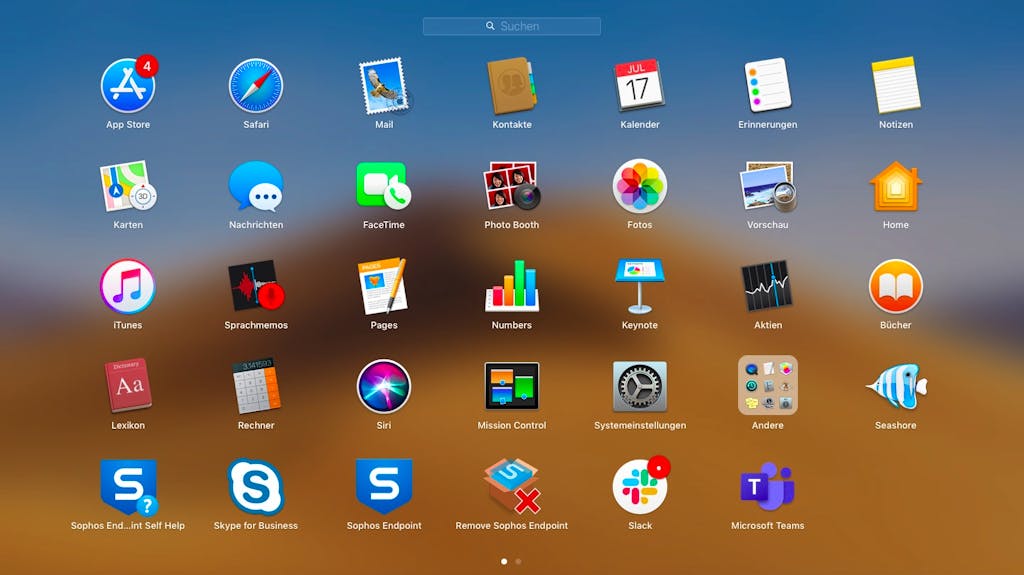The height and width of the screenshot is (575, 1024).
Task: Open the Lexikon dictionary
Action: click(x=128, y=386)
